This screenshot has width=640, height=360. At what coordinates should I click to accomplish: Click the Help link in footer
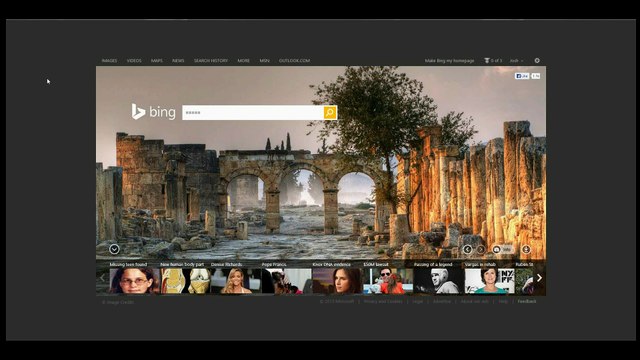point(503,302)
